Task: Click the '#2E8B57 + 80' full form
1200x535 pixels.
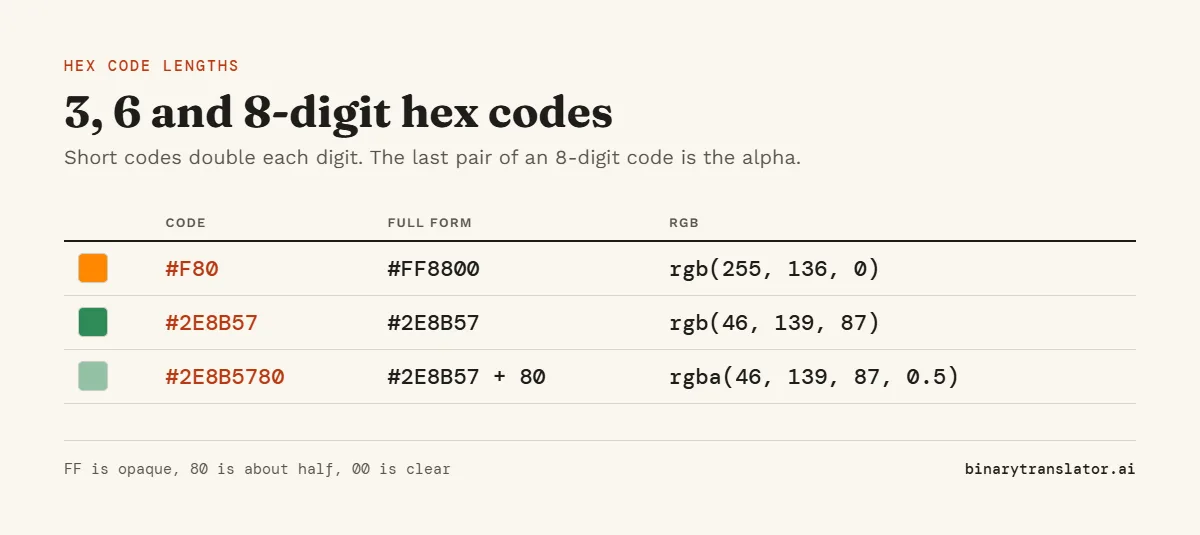Action: pyautogui.click(x=467, y=377)
